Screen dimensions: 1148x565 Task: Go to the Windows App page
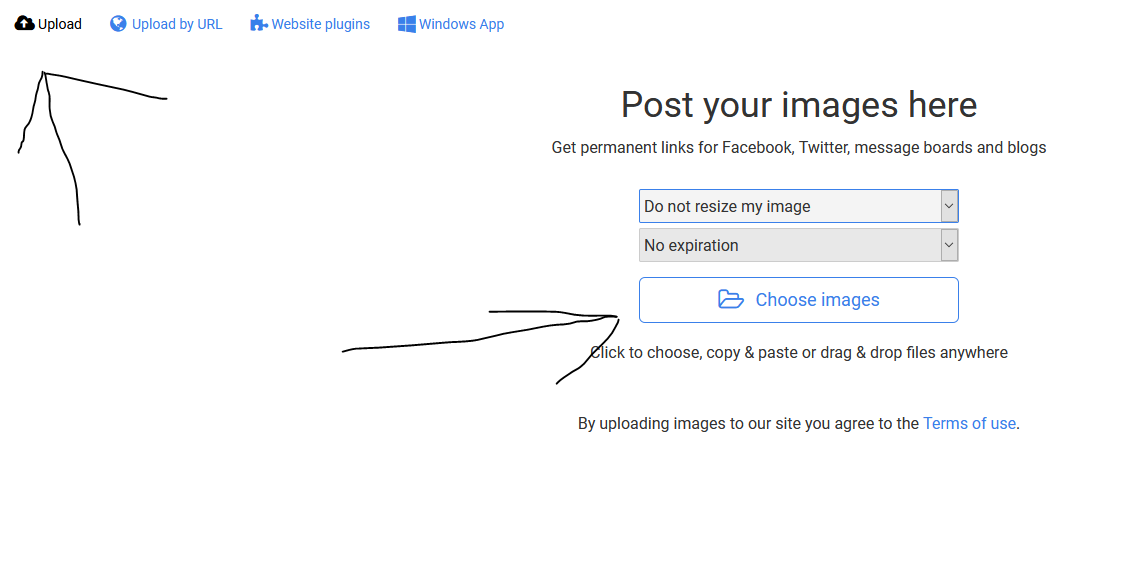pyautogui.click(x=451, y=24)
